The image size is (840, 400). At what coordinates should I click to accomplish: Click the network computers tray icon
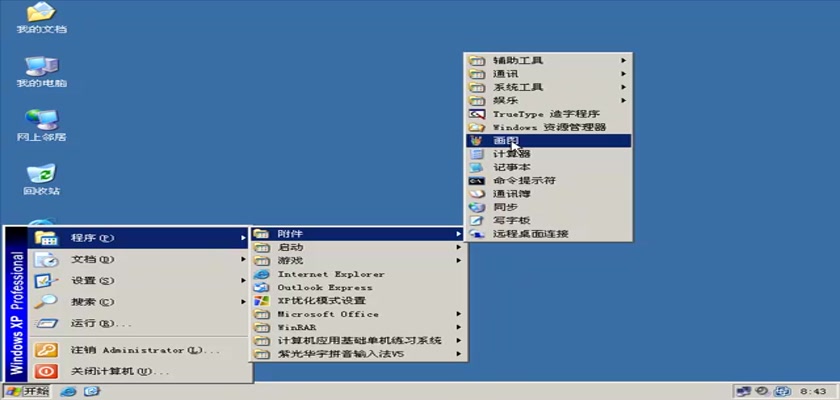tap(743, 391)
